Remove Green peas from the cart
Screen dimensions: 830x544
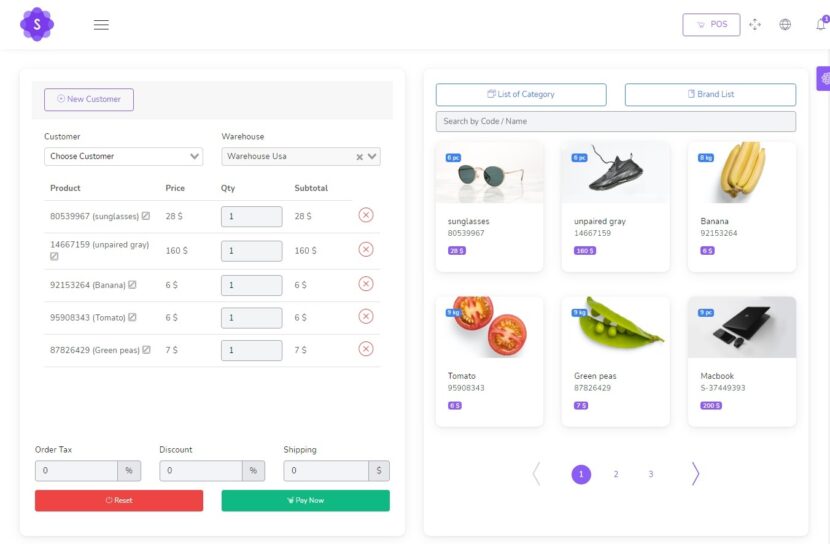click(366, 349)
